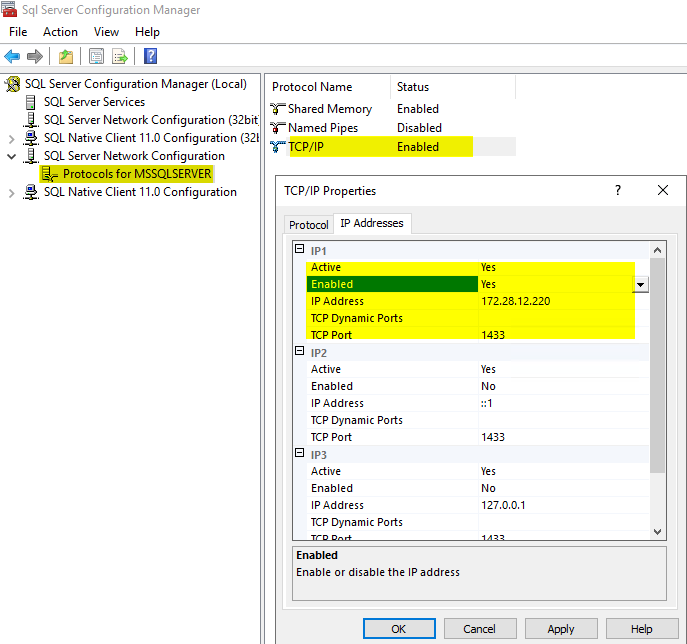Collapse SQL Server Network Configuration tree node

pos(12,156)
